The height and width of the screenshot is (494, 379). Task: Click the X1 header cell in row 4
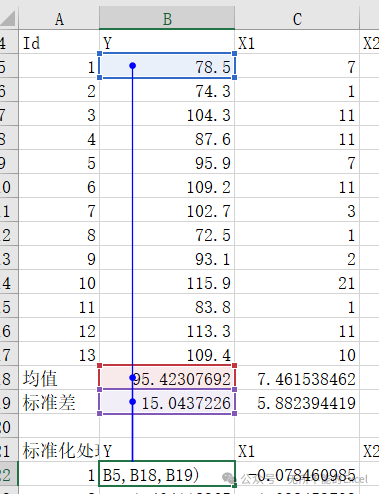(x=297, y=42)
